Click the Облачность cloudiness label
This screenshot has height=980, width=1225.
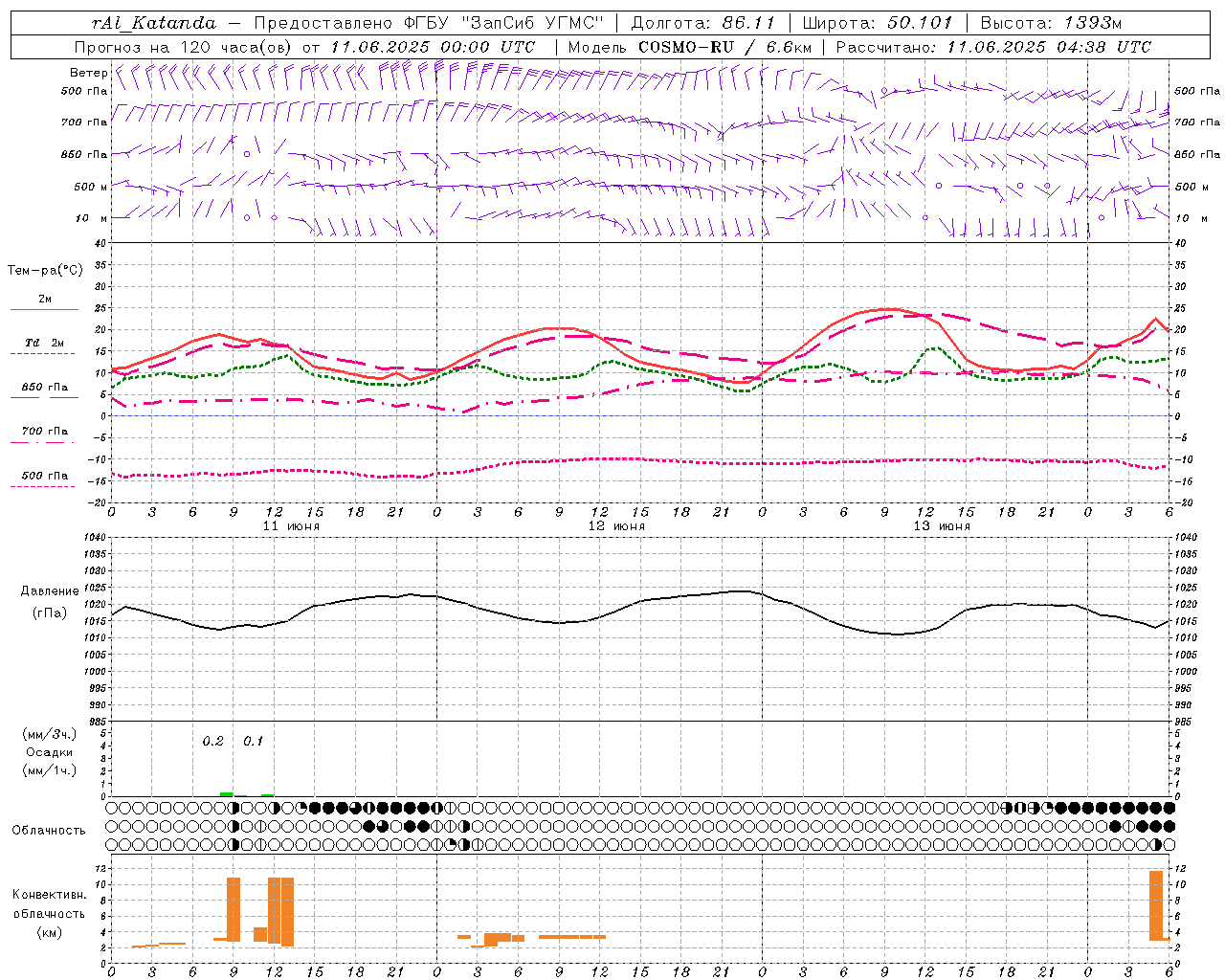(x=49, y=830)
